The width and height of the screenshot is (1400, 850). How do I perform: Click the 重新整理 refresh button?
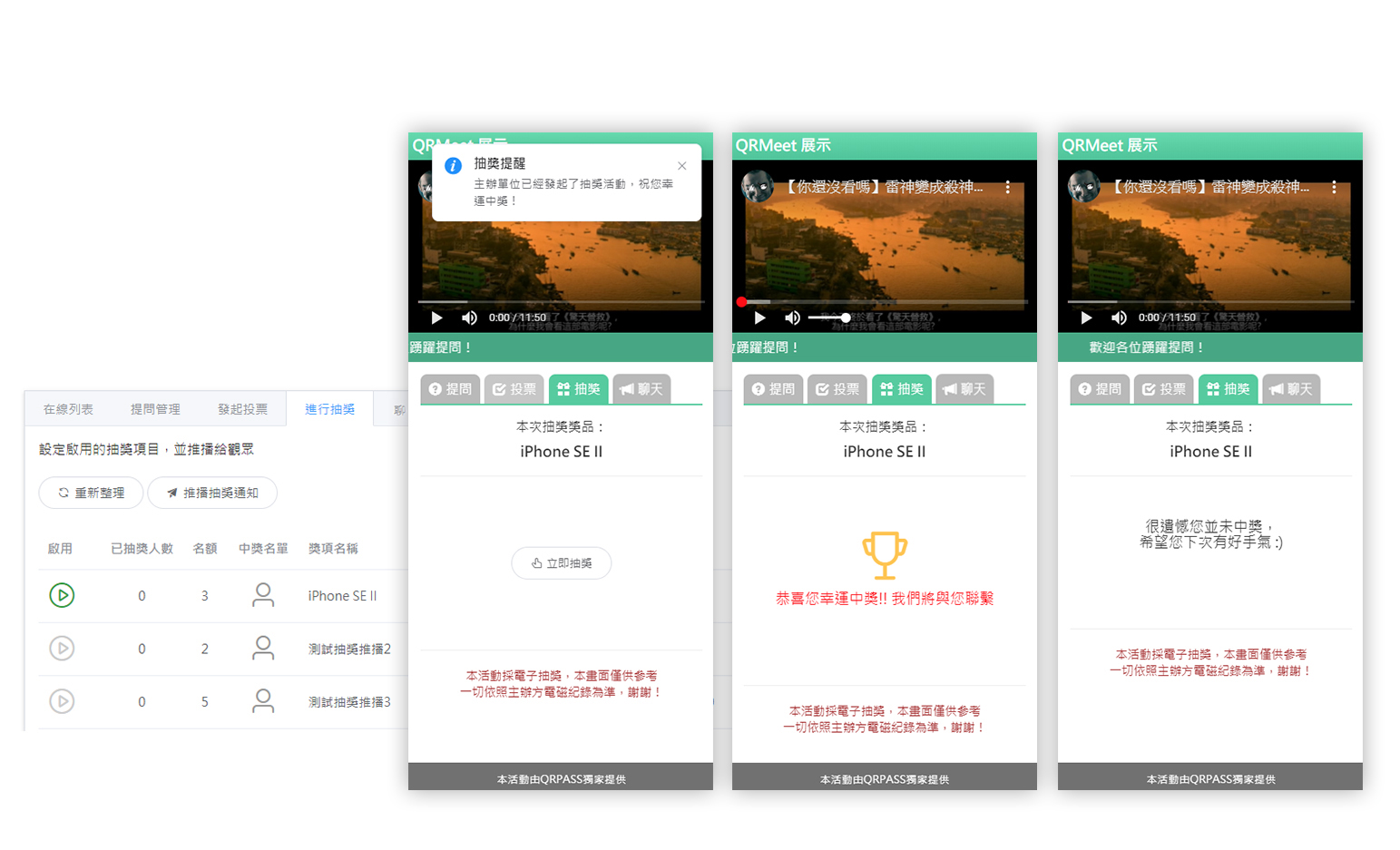tap(91, 493)
